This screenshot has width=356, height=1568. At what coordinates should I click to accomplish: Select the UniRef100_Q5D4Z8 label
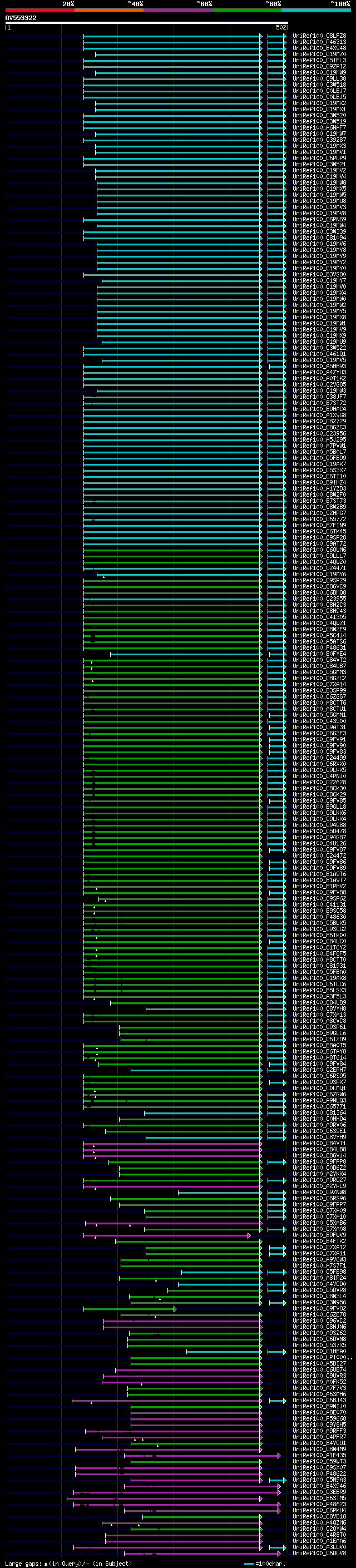click(319, 832)
